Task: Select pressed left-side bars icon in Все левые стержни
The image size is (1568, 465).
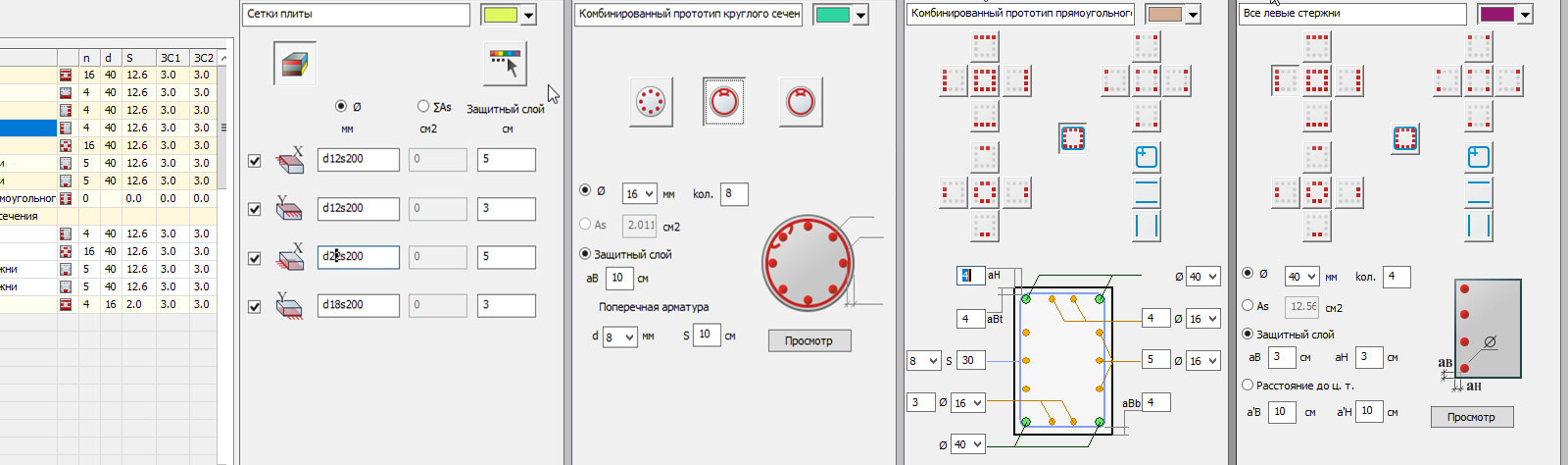Action: point(1286,80)
